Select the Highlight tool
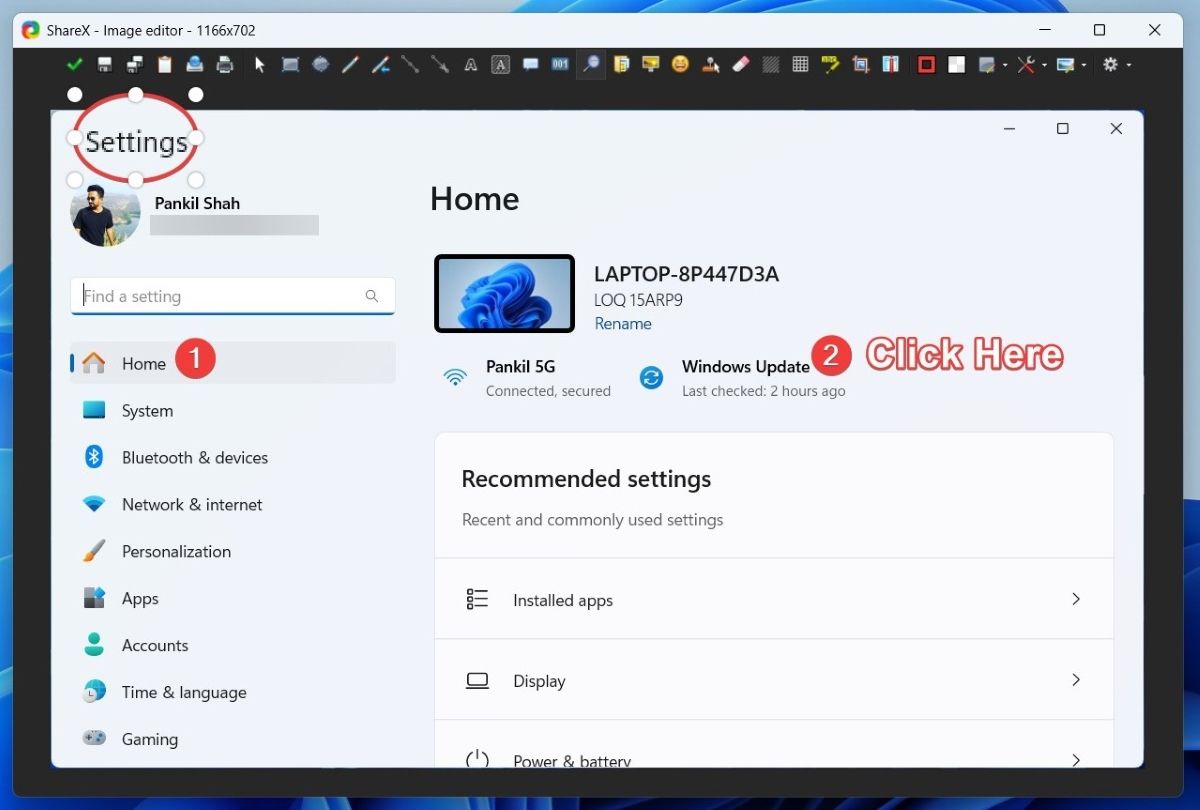The height and width of the screenshot is (810, 1200). click(x=829, y=64)
